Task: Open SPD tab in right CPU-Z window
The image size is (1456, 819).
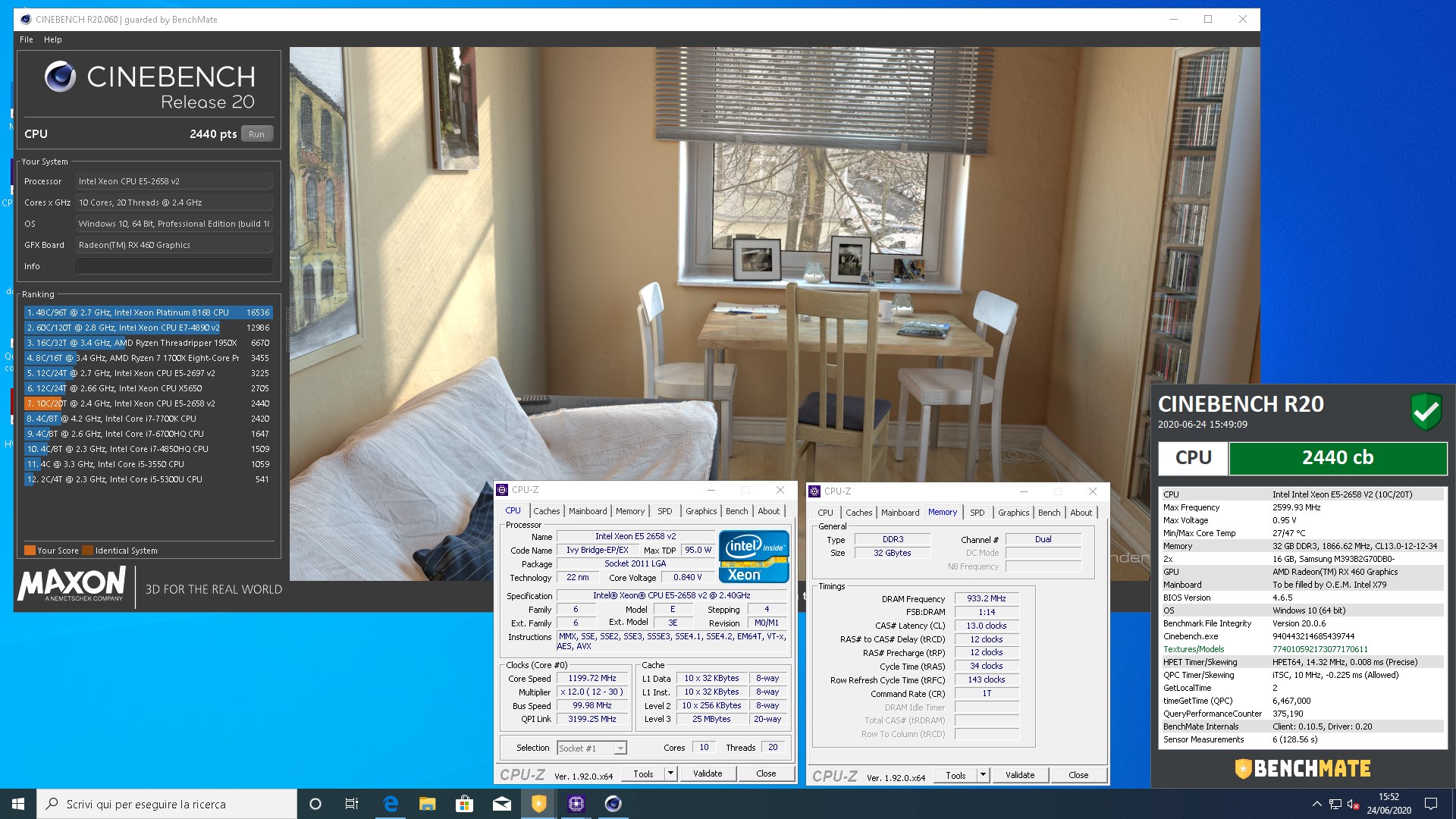Action: click(977, 513)
